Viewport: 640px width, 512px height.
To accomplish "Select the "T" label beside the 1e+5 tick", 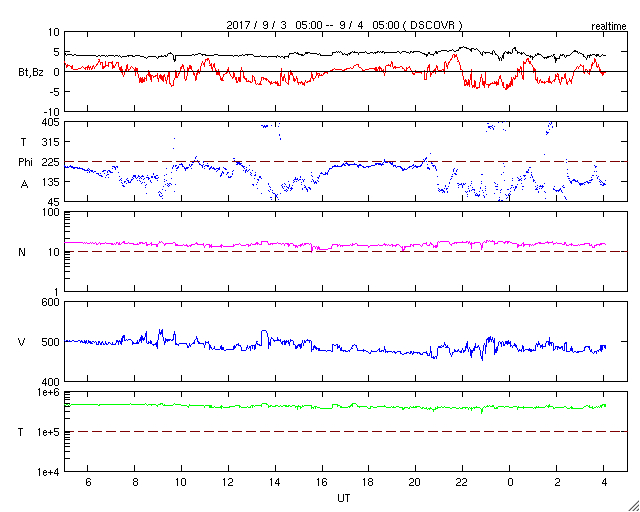I will (21, 432).
